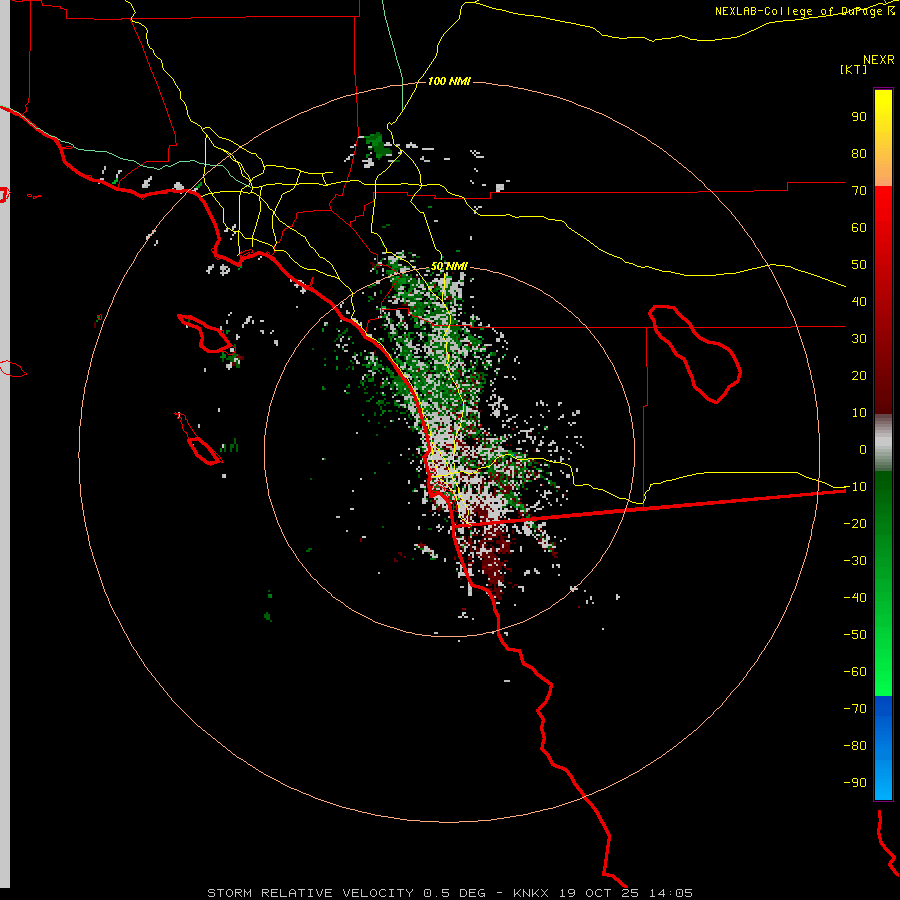The height and width of the screenshot is (900, 900).
Task: Select the -50 scale value
Action: pyautogui.click(x=855, y=635)
